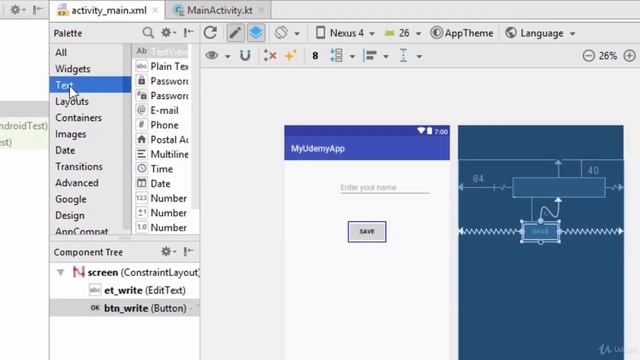The height and width of the screenshot is (360, 640).
Task: Close the activity_main.xml tab
Action: (x=155, y=11)
